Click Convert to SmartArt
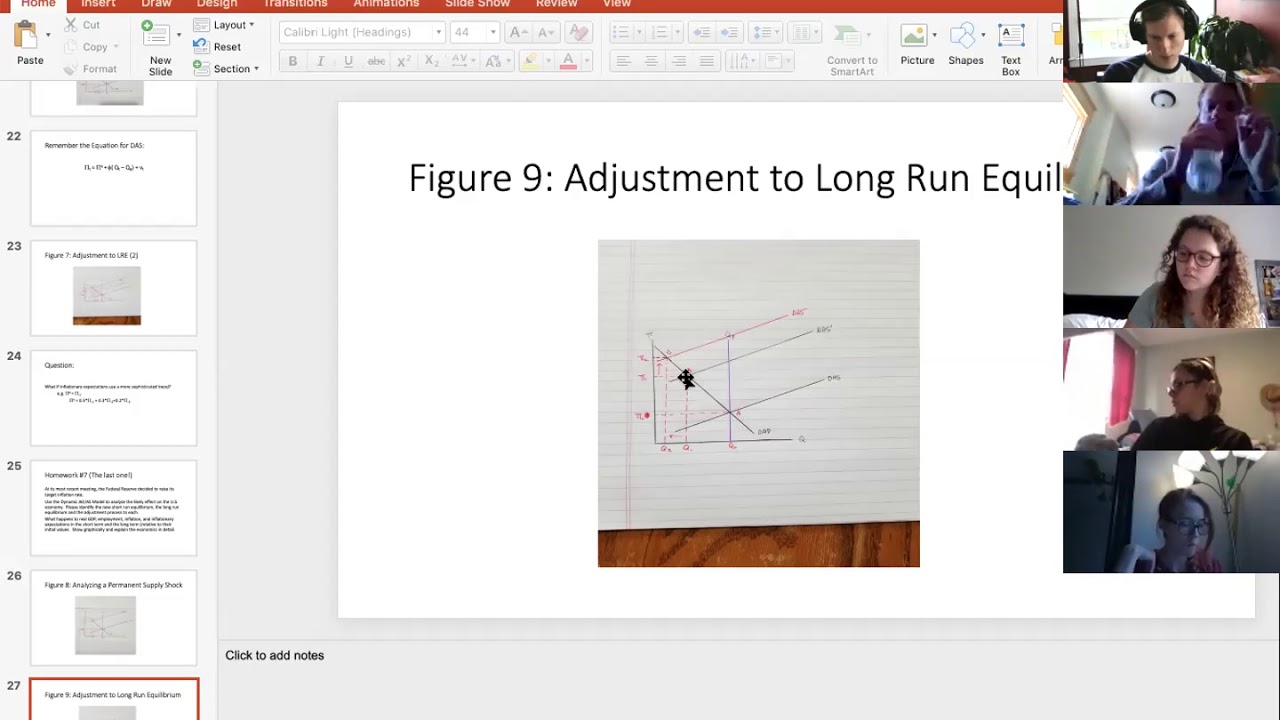Screen dimensions: 1280x720 (x=852, y=49)
